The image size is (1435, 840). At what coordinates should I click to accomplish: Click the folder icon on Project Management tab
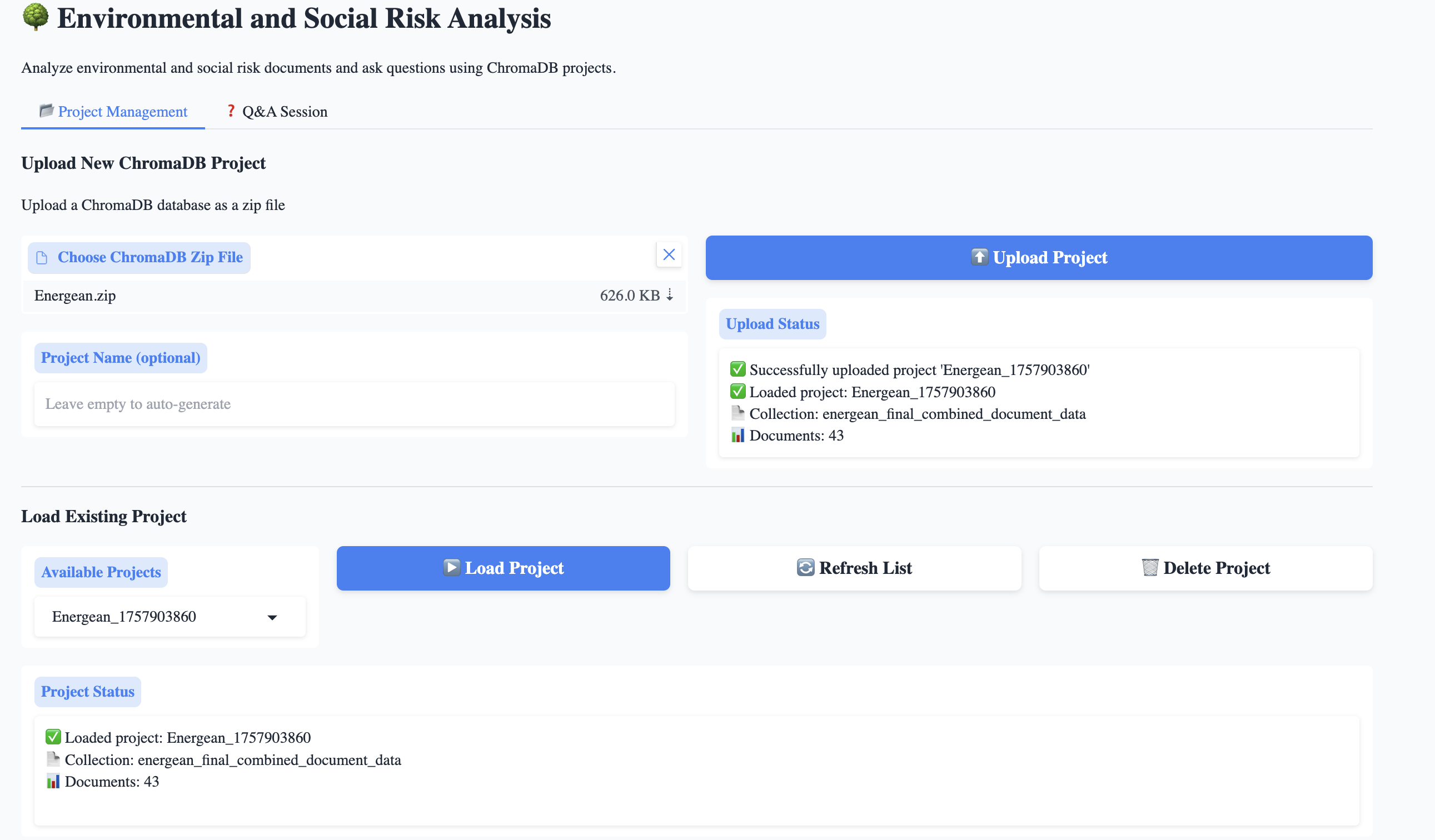coord(46,111)
